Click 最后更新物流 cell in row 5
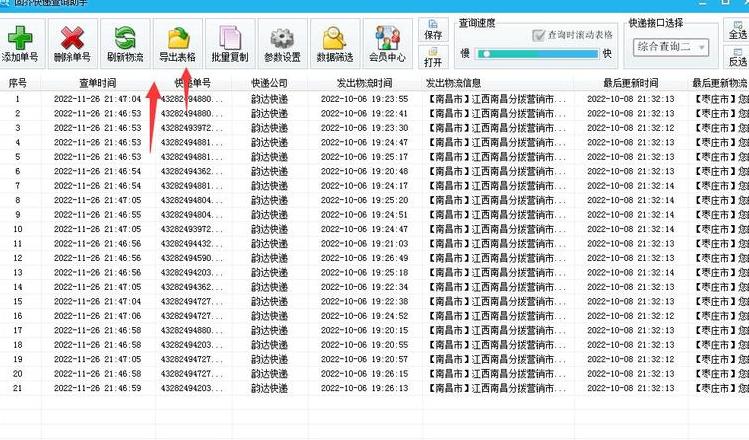The height and width of the screenshot is (440, 749). [721, 157]
